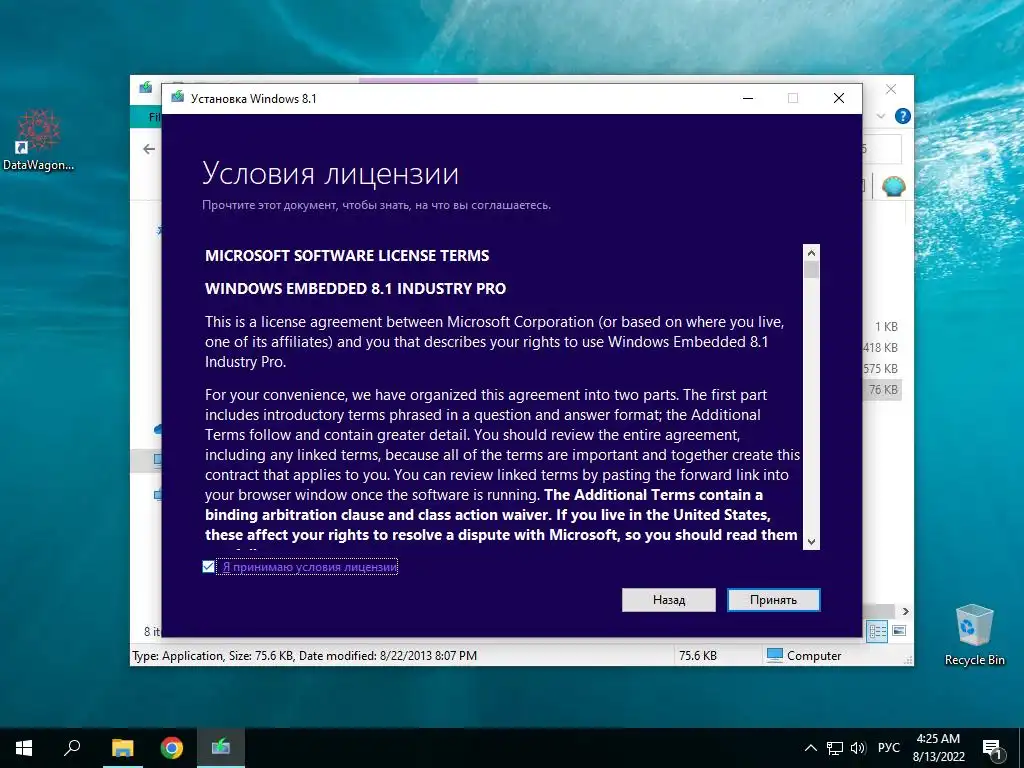Image resolution: width=1024 pixels, height=768 pixels.
Task: Uncheck Я принимаю условия лицензии checkbox
Action: (x=208, y=567)
